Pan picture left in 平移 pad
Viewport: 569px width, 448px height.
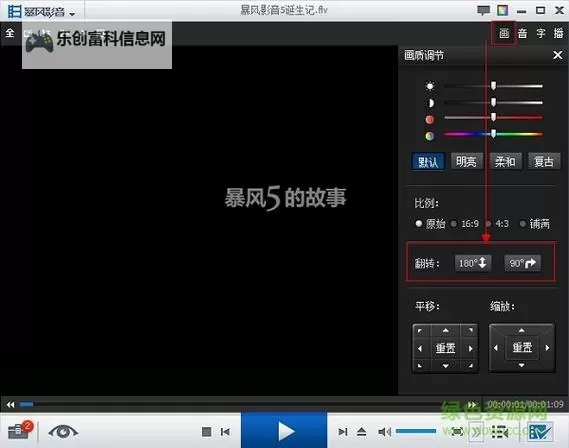click(x=420, y=349)
